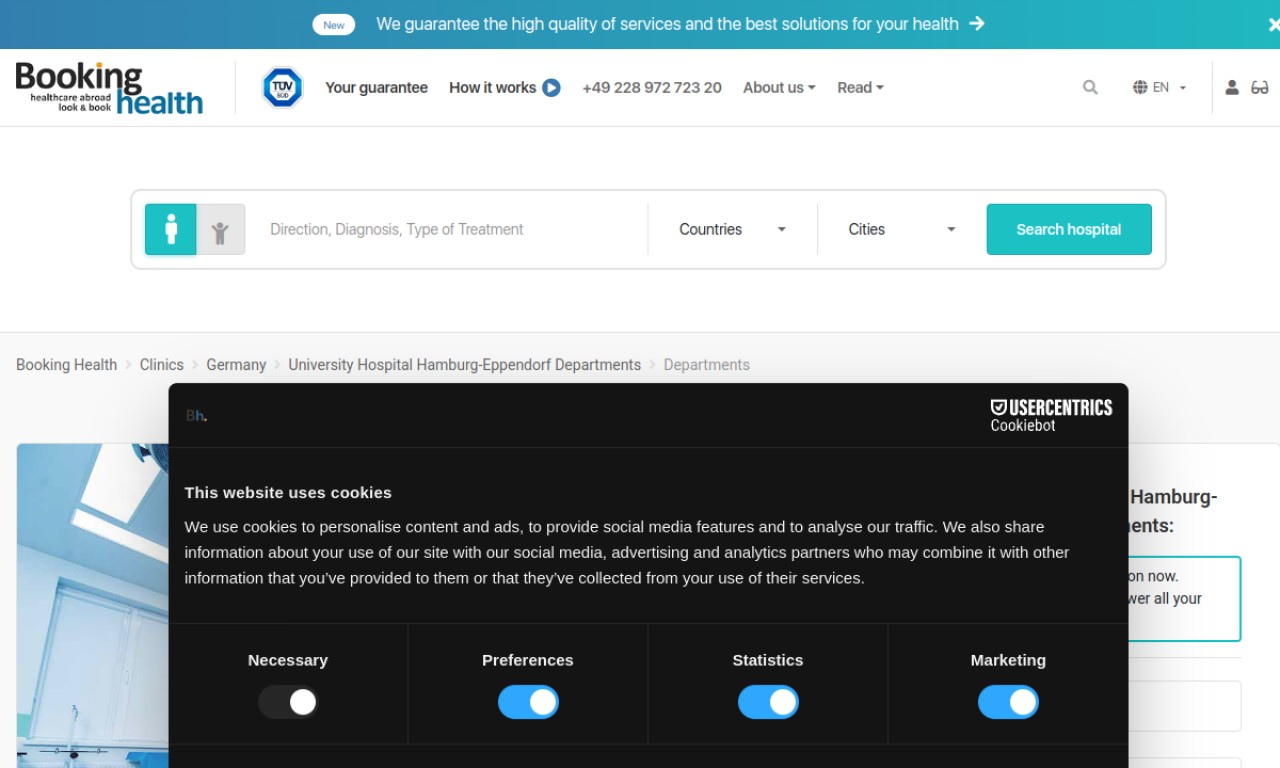Viewport: 1280px width, 768px height.
Task: Go to Clinics breadcrumb
Action: pyautogui.click(x=162, y=365)
